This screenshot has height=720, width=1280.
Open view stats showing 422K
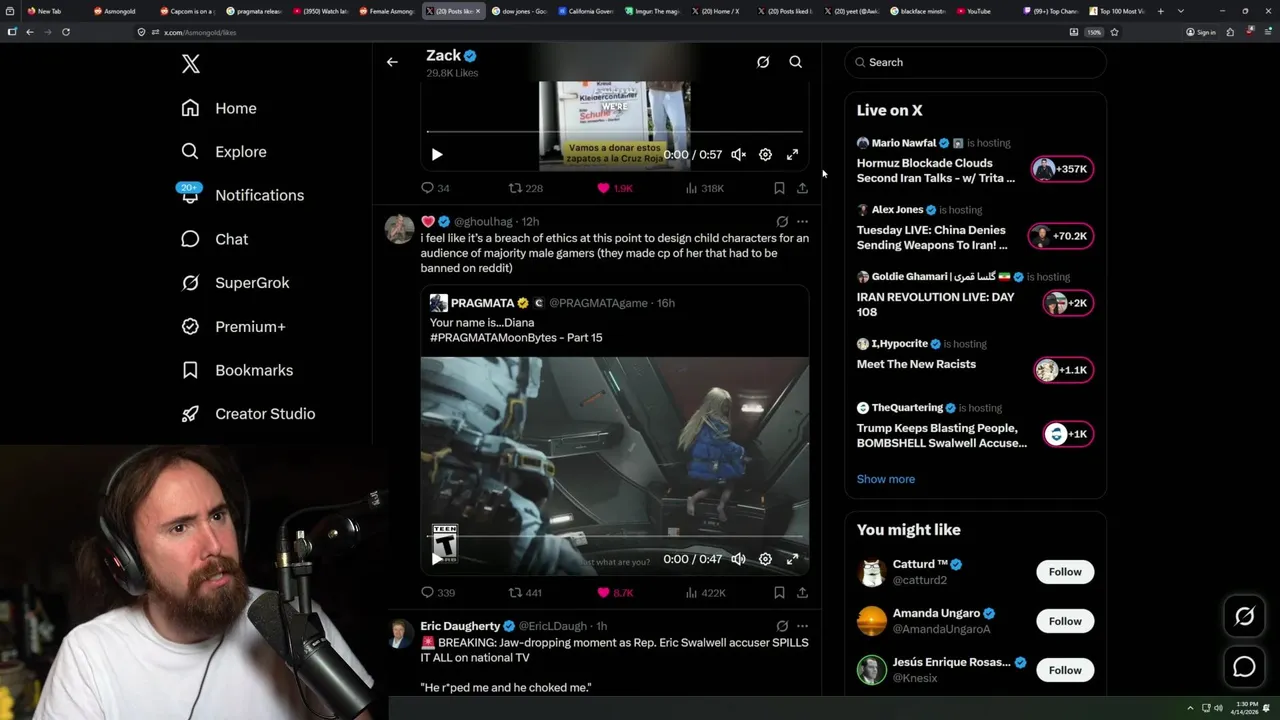coord(705,593)
